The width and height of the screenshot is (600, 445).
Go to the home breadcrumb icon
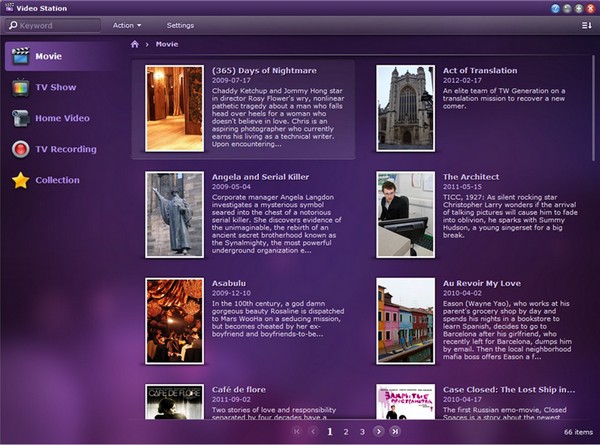(135, 44)
